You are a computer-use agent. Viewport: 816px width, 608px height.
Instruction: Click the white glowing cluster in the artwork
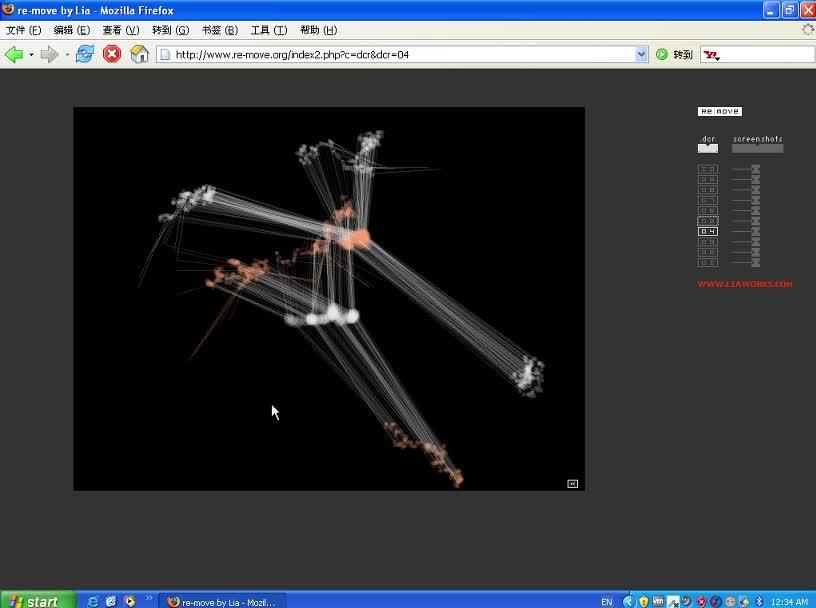coord(325,317)
